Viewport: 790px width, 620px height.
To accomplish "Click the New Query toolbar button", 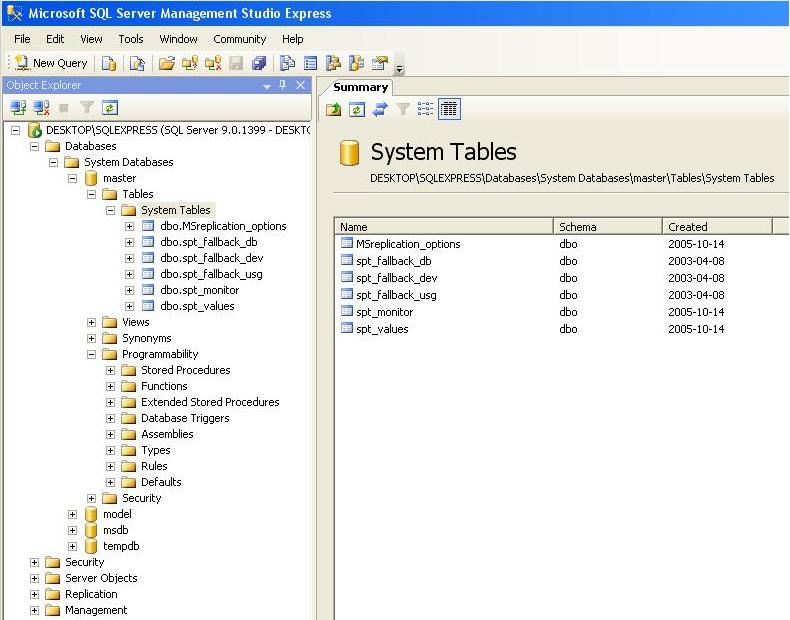I will (x=52, y=63).
